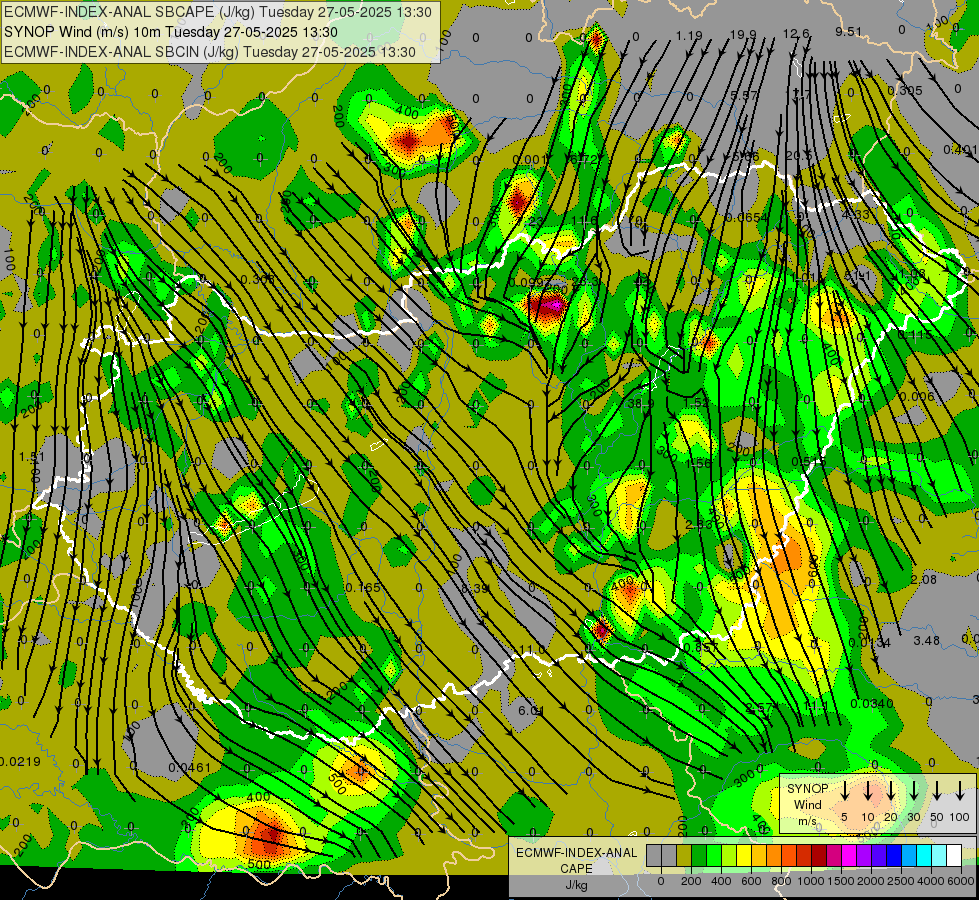Click the '1.52' map value
The height and width of the screenshot is (900, 979).
click(696, 403)
